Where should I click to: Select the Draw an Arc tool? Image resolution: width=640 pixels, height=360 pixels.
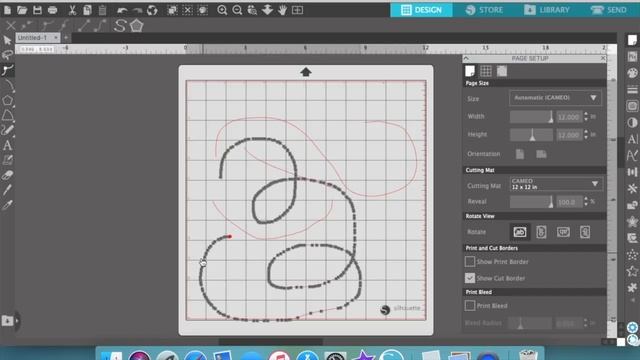8,85
